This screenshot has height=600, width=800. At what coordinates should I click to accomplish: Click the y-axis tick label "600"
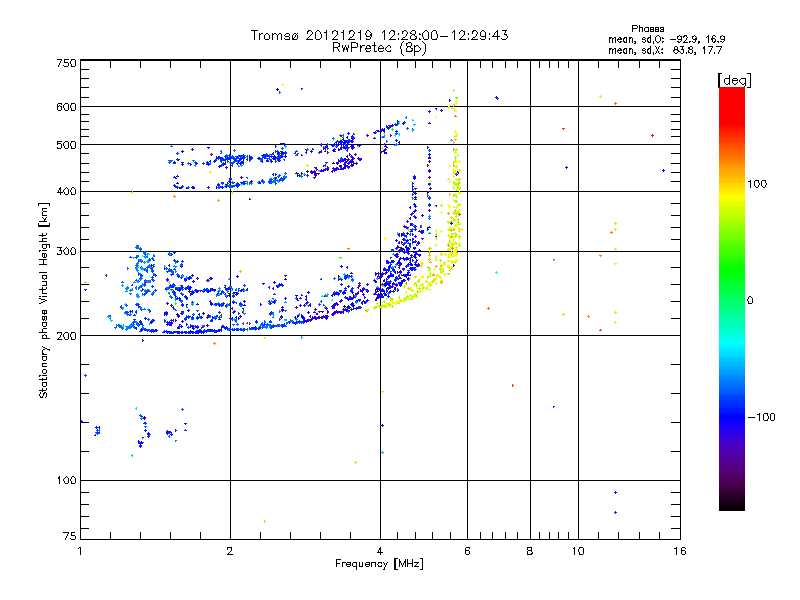(x=66, y=107)
